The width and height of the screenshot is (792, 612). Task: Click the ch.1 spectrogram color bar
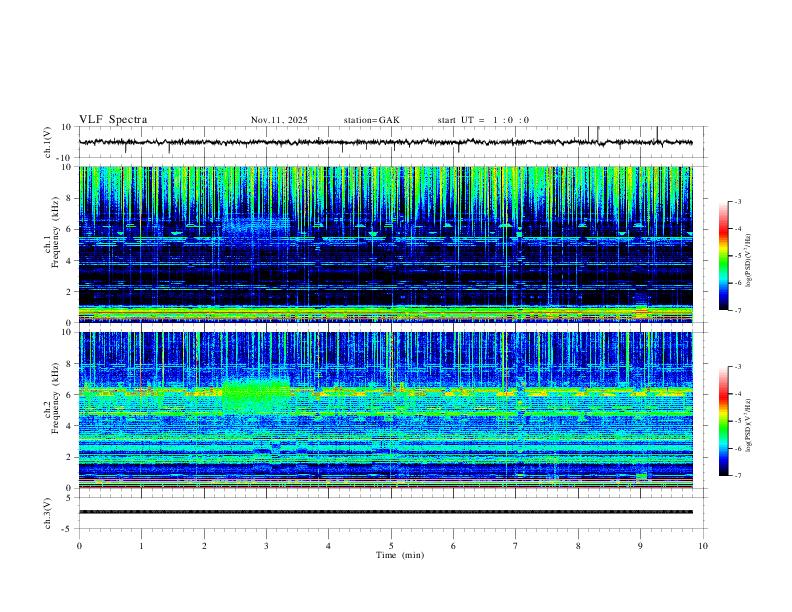pos(724,256)
